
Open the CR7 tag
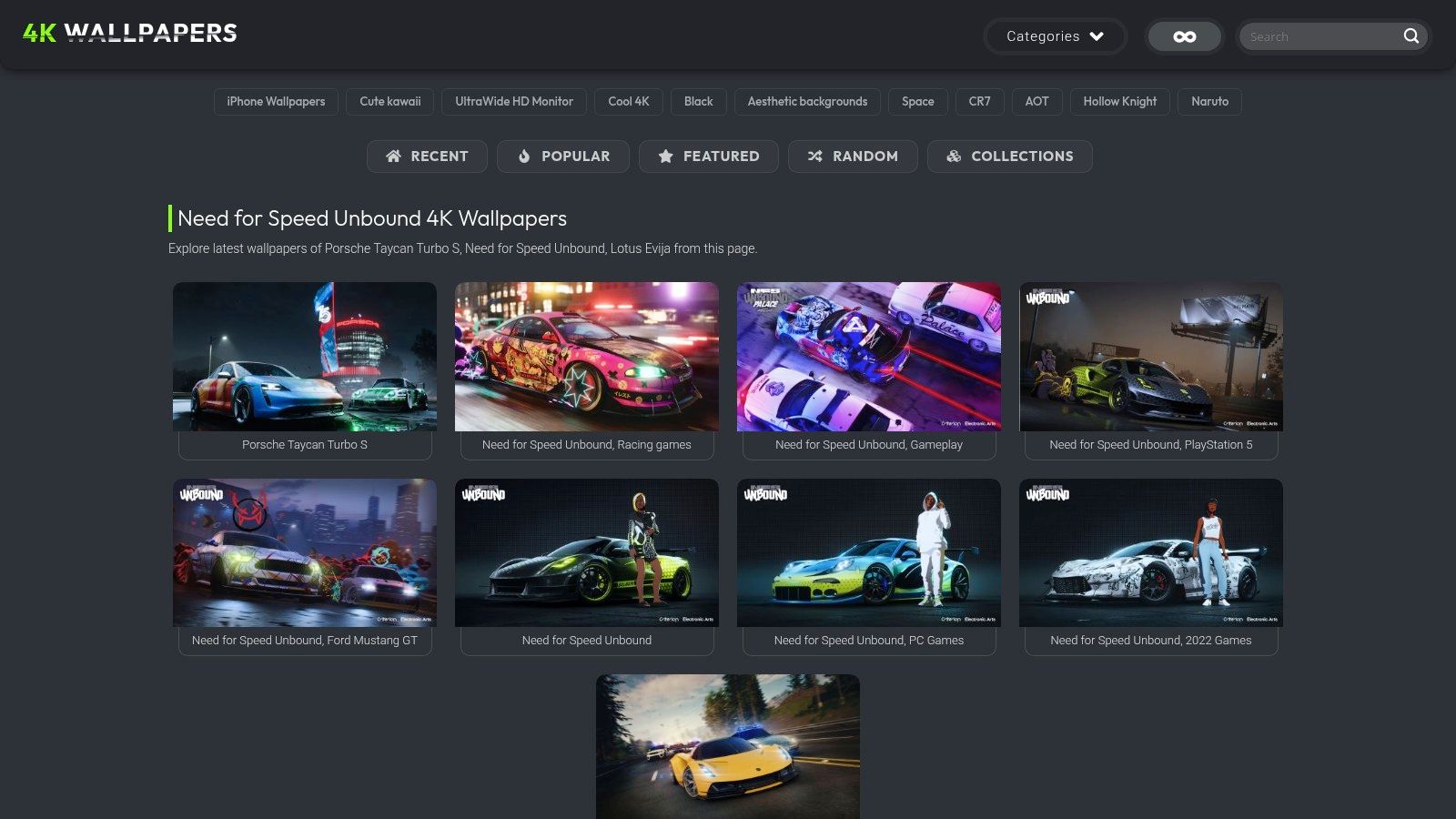click(980, 102)
